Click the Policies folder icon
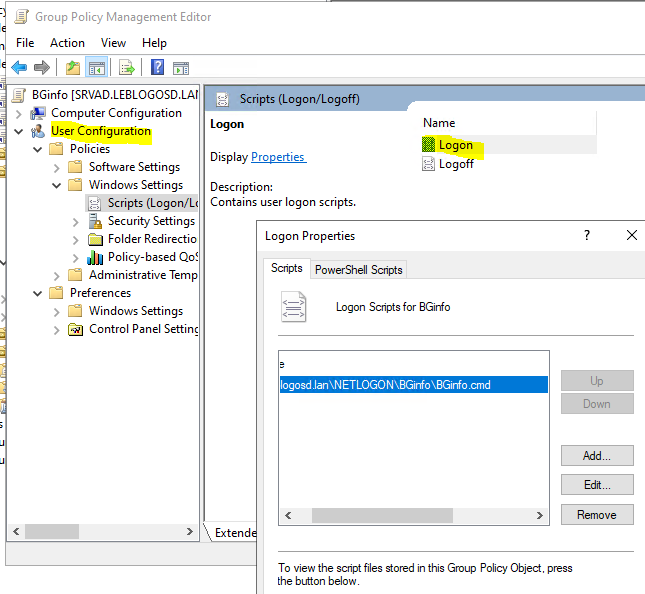 pos(56,148)
